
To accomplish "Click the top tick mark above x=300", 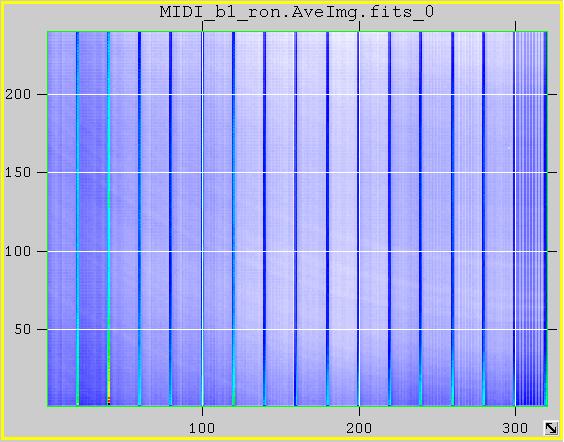I will click(x=515, y=26).
